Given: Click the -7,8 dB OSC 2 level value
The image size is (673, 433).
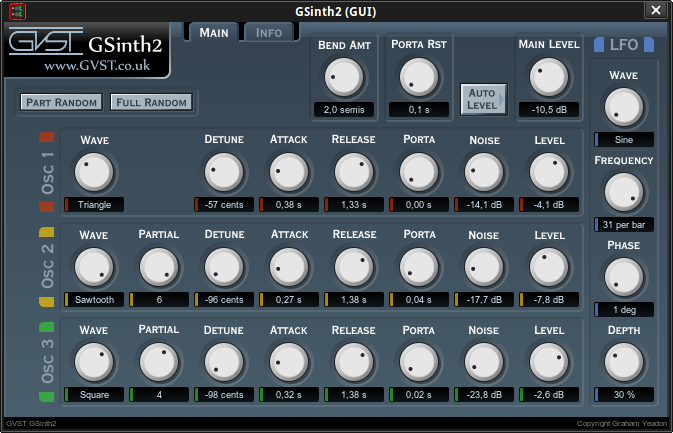Looking at the screenshot, I should 549,300.
